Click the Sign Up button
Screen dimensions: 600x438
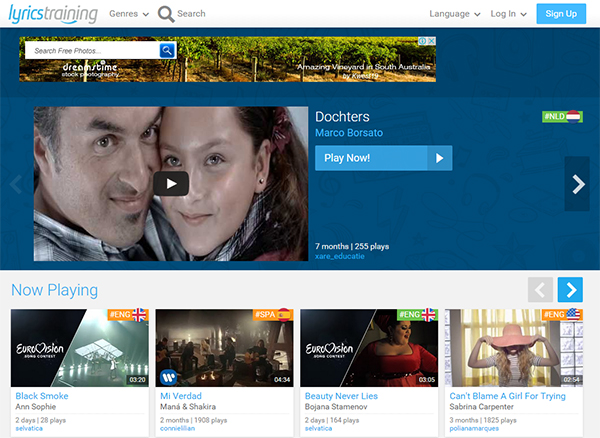click(561, 14)
